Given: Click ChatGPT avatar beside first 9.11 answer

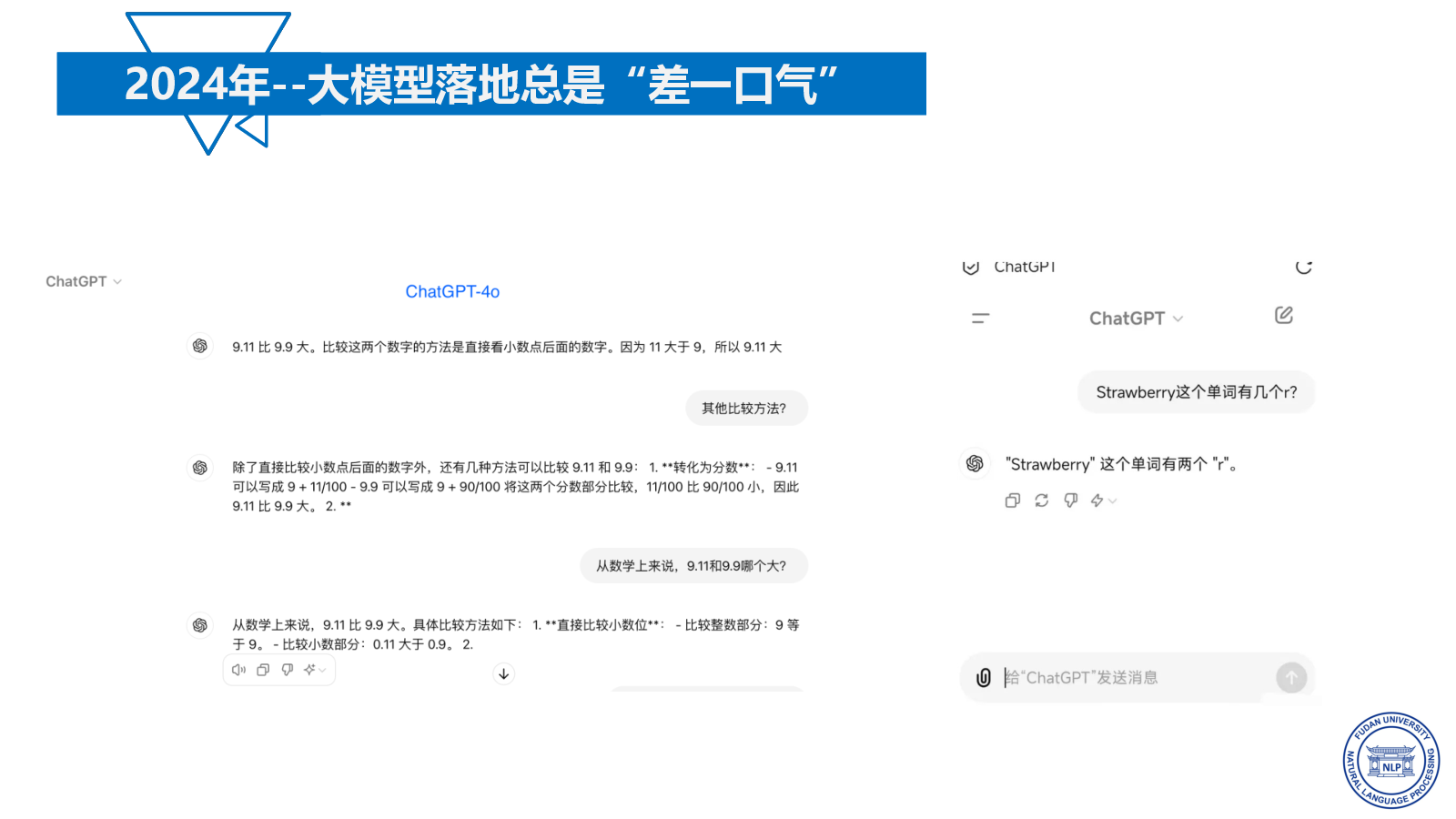Looking at the screenshot, I should tap(200, 346).
